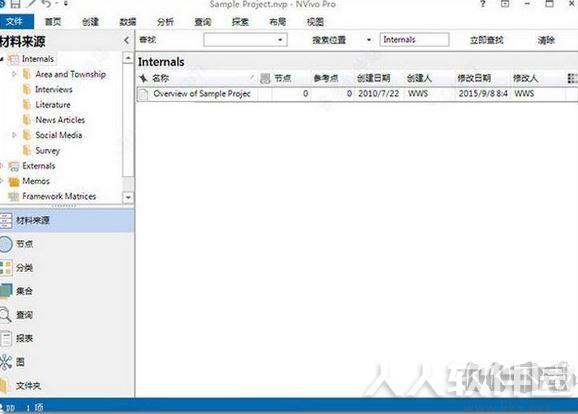Open the 文件夹 navigation icon
This screenshot has width=578, height=414.
[x=4, y=386]
